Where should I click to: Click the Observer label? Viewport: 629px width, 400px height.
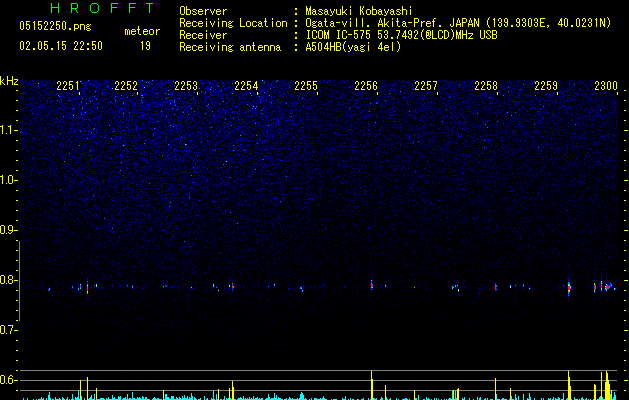click(x=203, y=11)
